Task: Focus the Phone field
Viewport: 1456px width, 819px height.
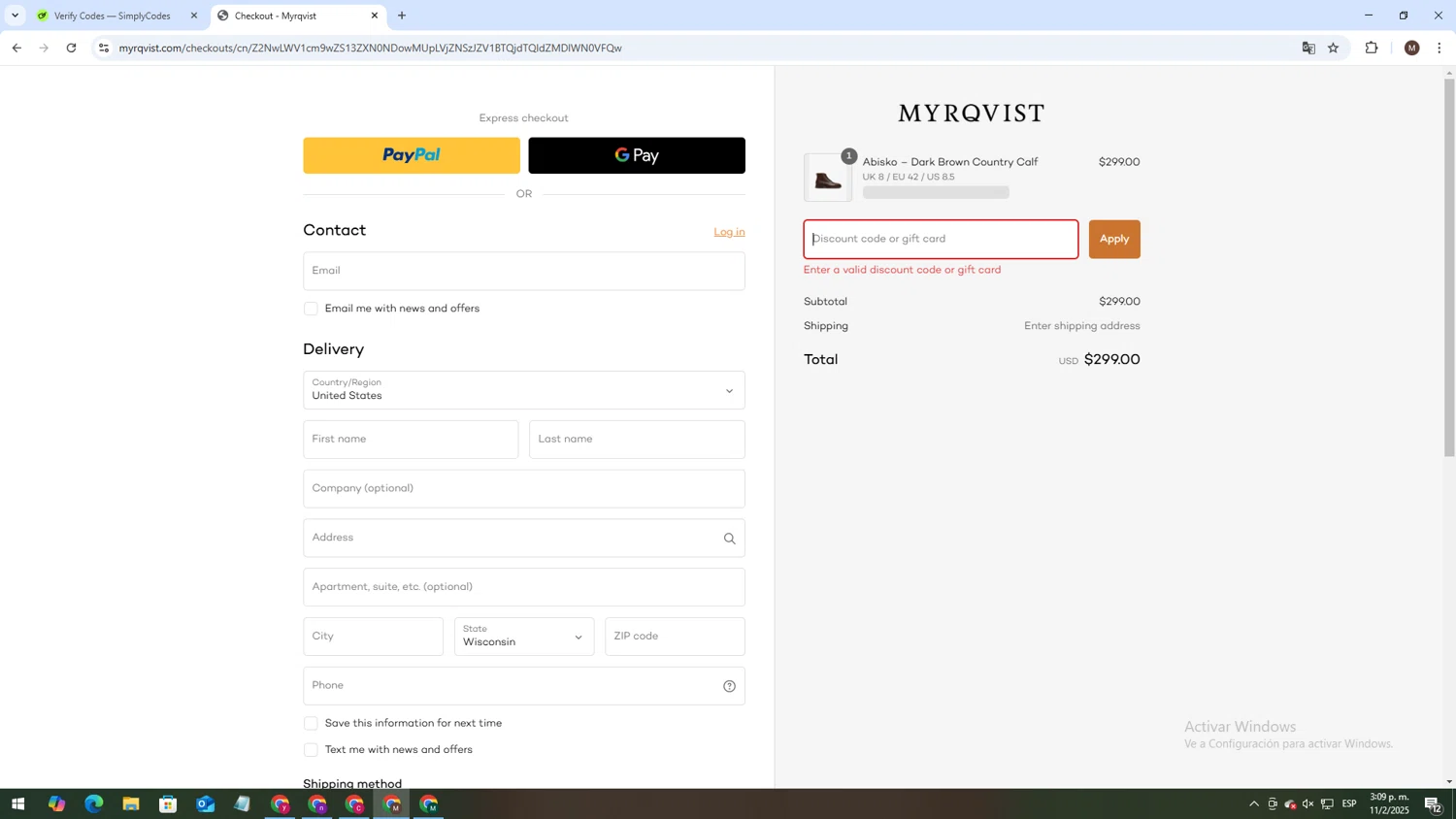Action: (x=523, y=686)
